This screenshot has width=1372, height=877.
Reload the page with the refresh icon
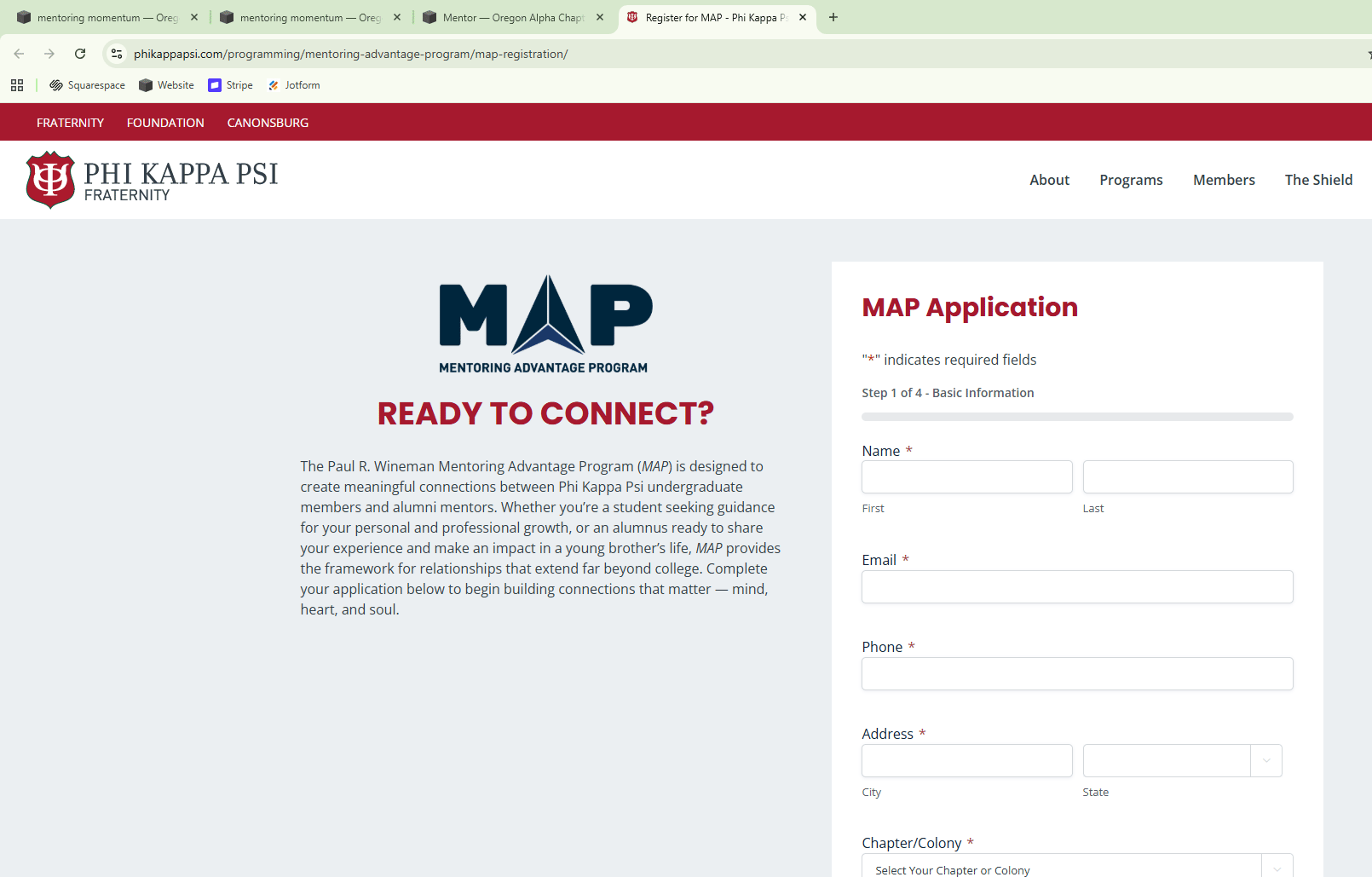coord(80,54)
